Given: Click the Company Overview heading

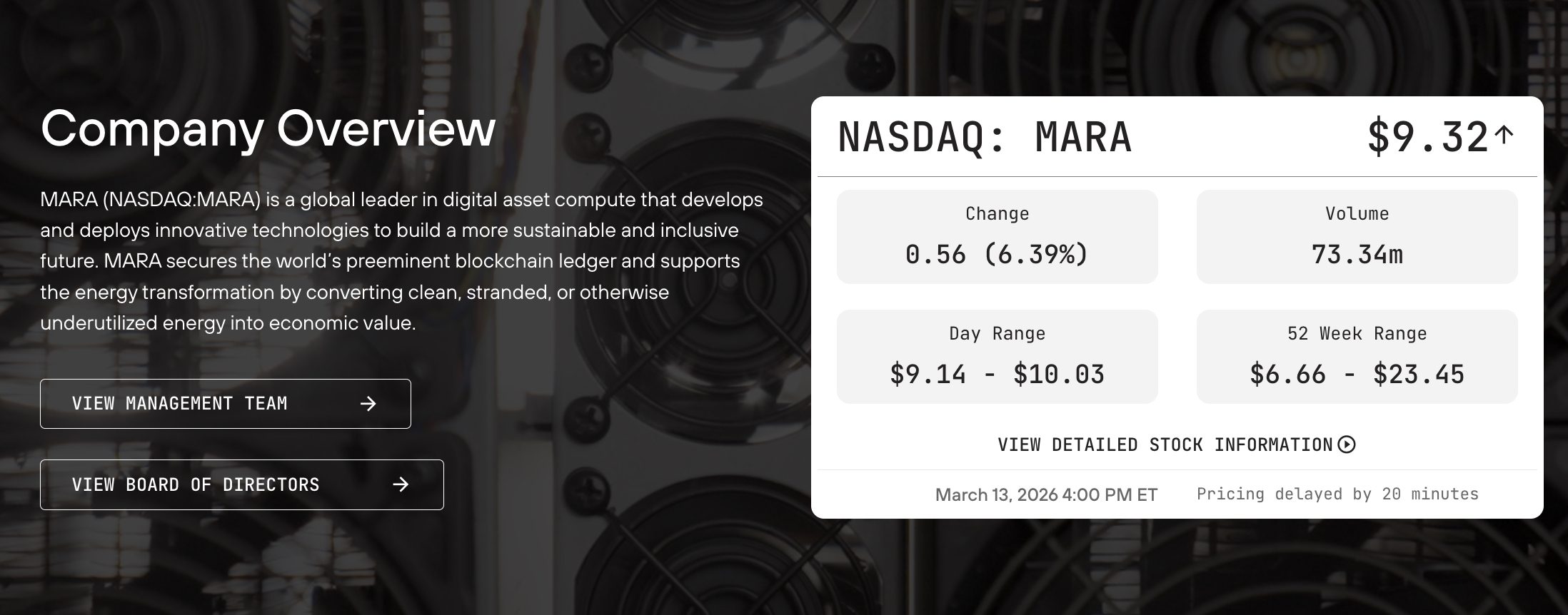Looking at the screenshot, I should pyautogui.click(x=268, y=129).
